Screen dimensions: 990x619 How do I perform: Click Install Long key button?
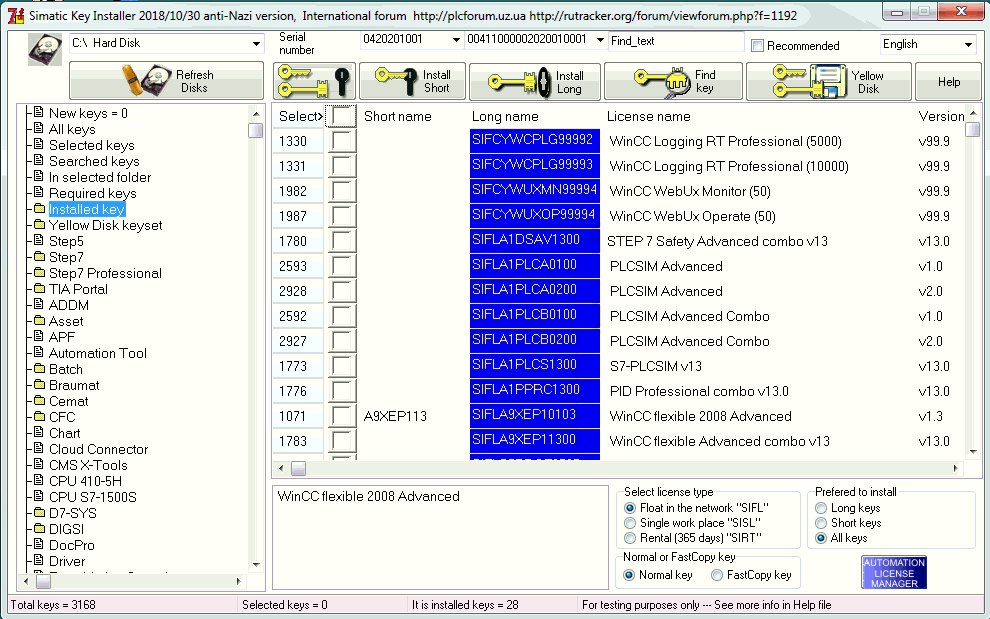click(535, 81)
